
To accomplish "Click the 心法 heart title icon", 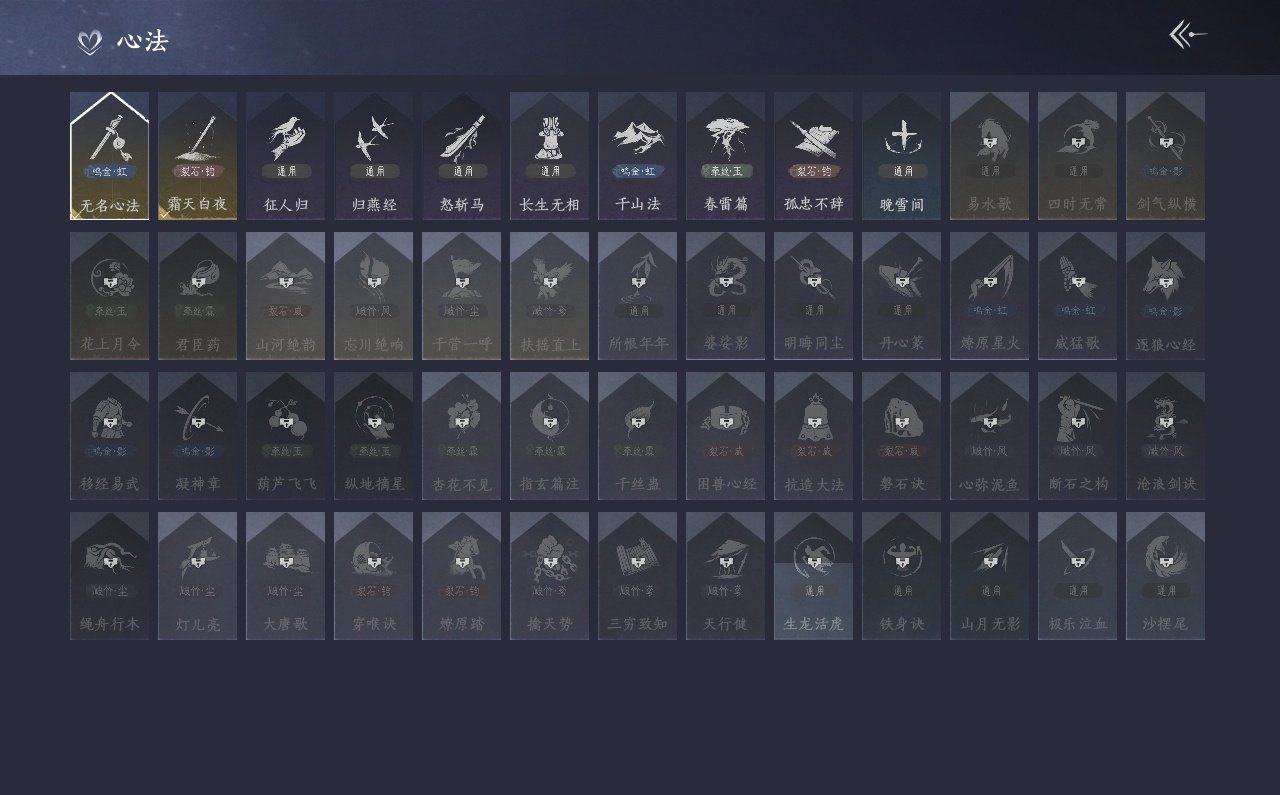I will [x=90, y=42].
